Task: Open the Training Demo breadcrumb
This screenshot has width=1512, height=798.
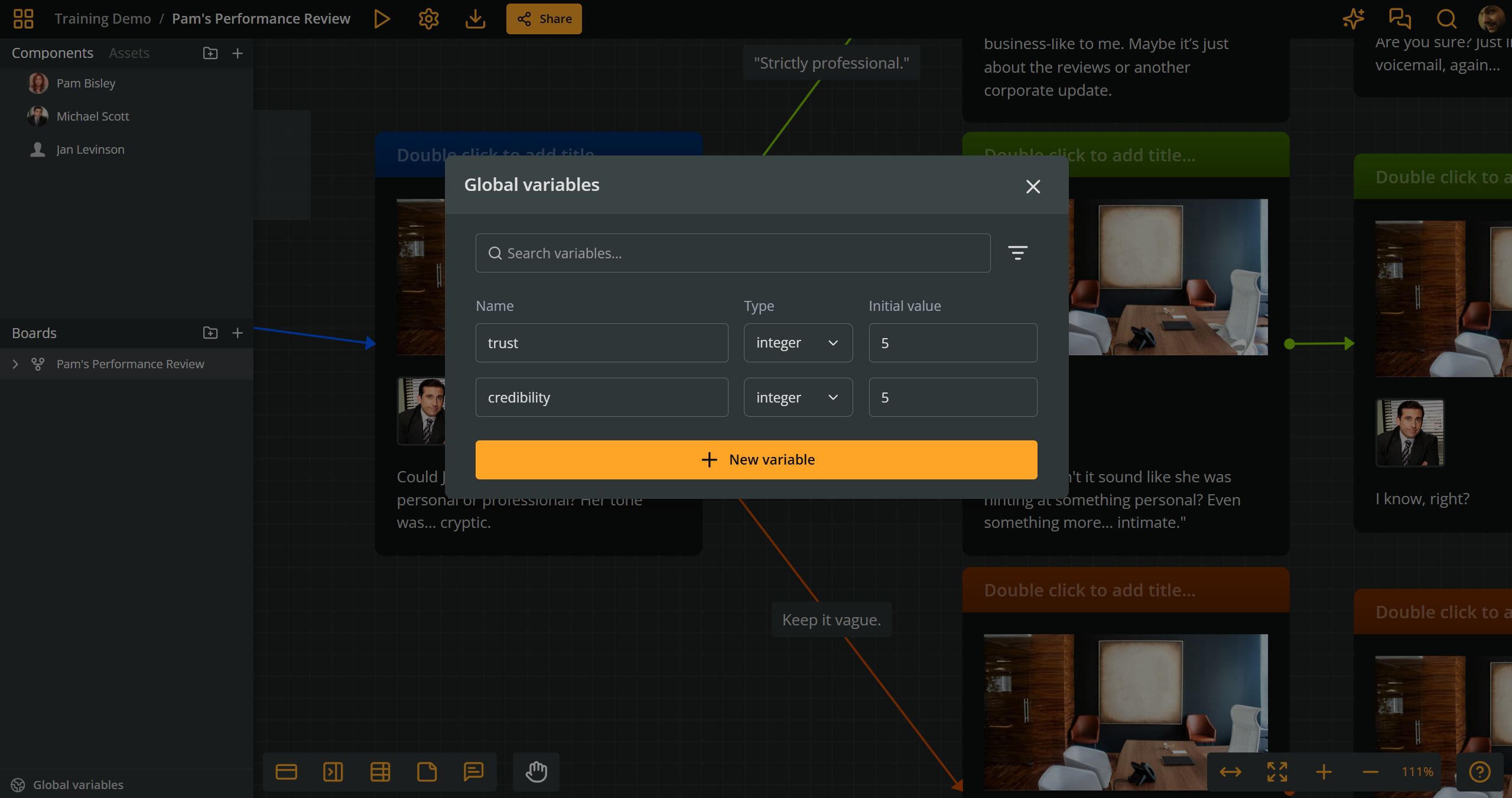Action: coord(103,18)
